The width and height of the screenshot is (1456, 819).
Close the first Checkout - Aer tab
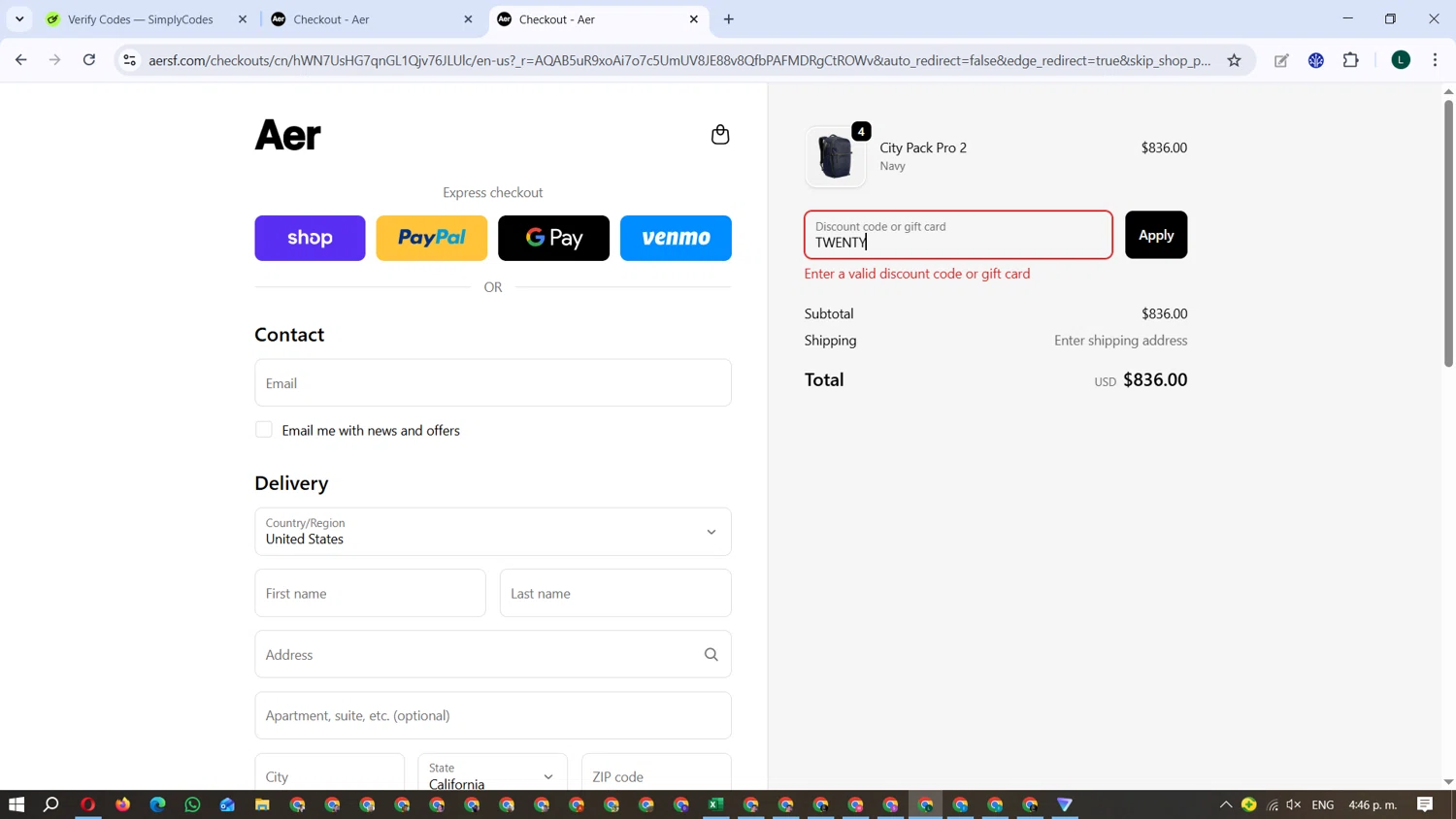(468, 19)
